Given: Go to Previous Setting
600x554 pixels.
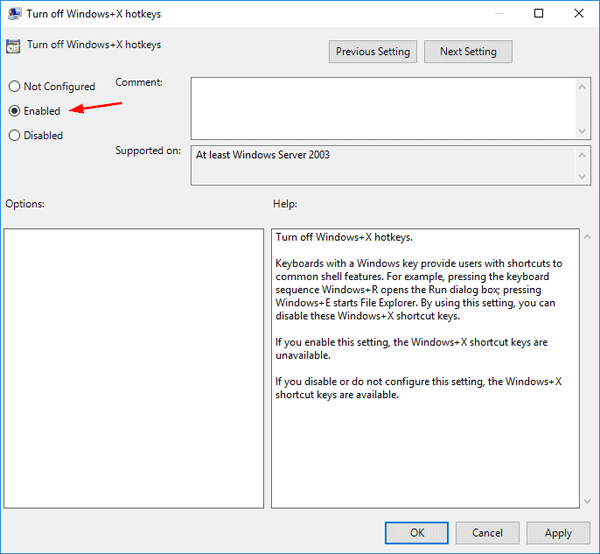Looking at the screenshot, I should (373, 51).
